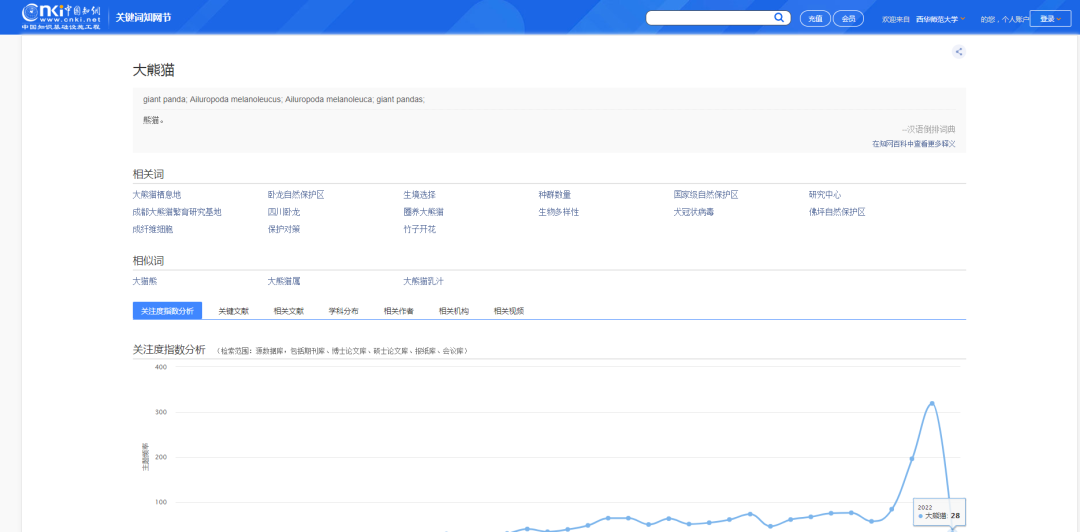Click 在知网百科中查看更多释义 link
Viewport: 1080px width, 532px height.
(x=913, y=144)
